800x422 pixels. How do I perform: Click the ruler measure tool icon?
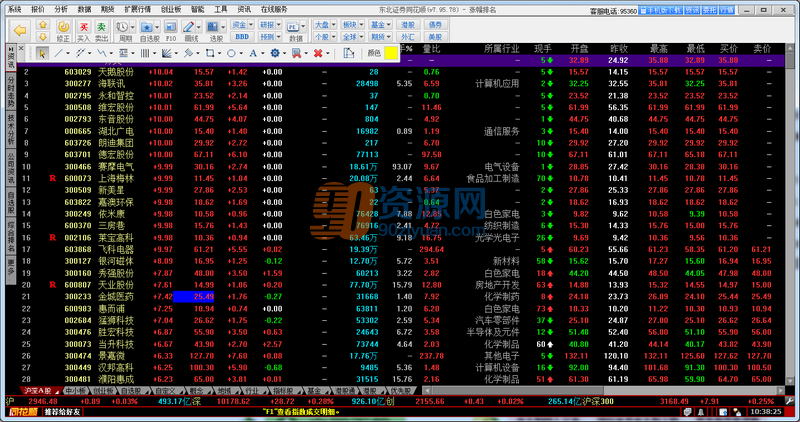348,53
